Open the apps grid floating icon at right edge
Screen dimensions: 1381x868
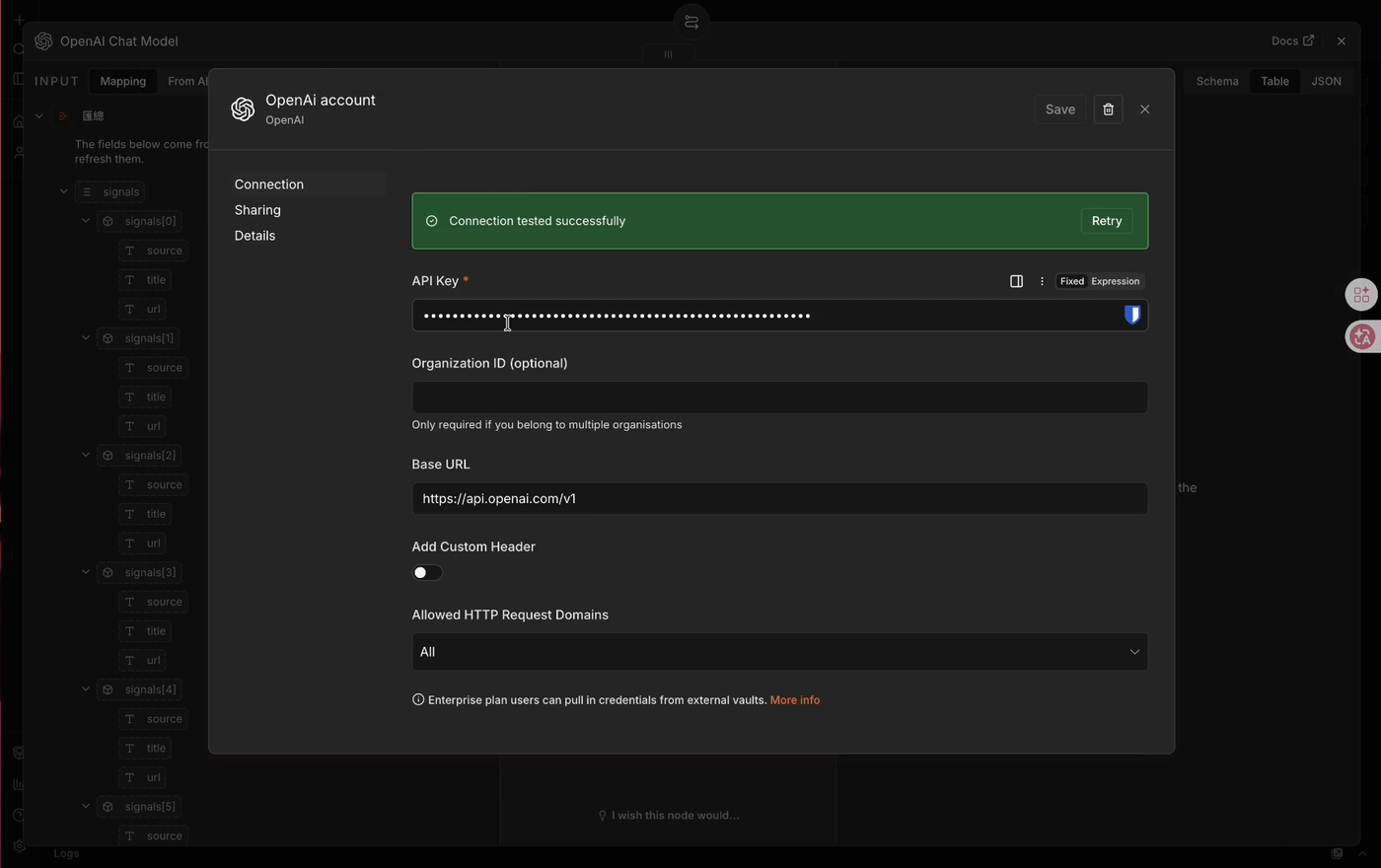pyautogui.click(x=1362, y=294)
